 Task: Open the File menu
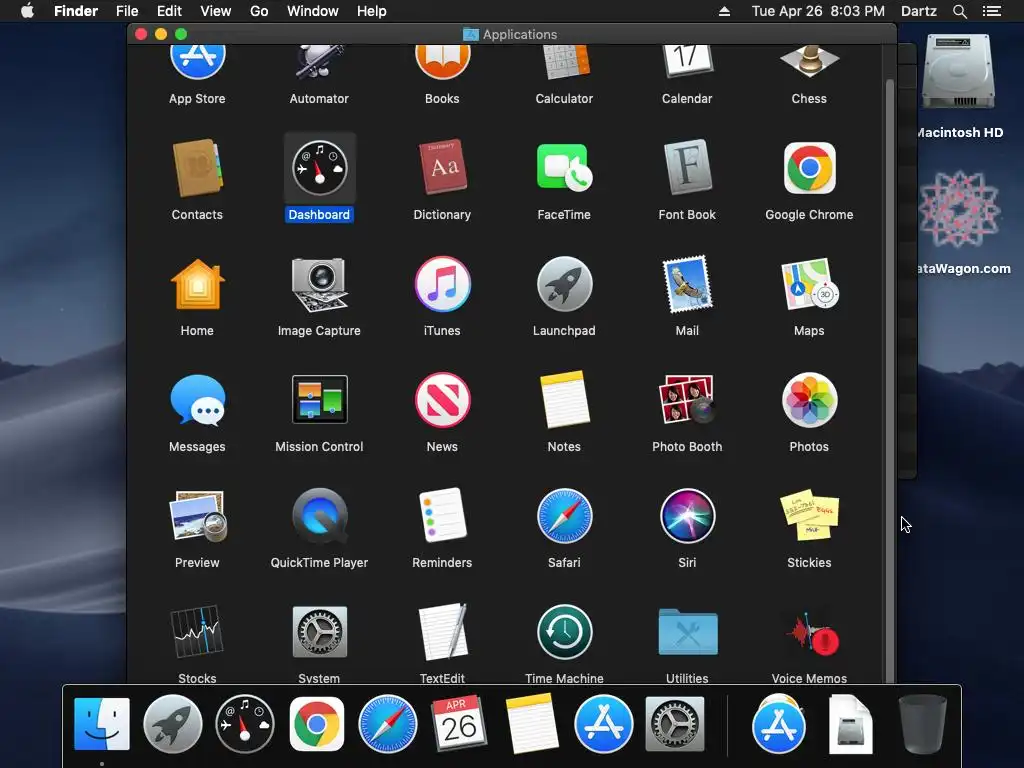tap(127, 11)
